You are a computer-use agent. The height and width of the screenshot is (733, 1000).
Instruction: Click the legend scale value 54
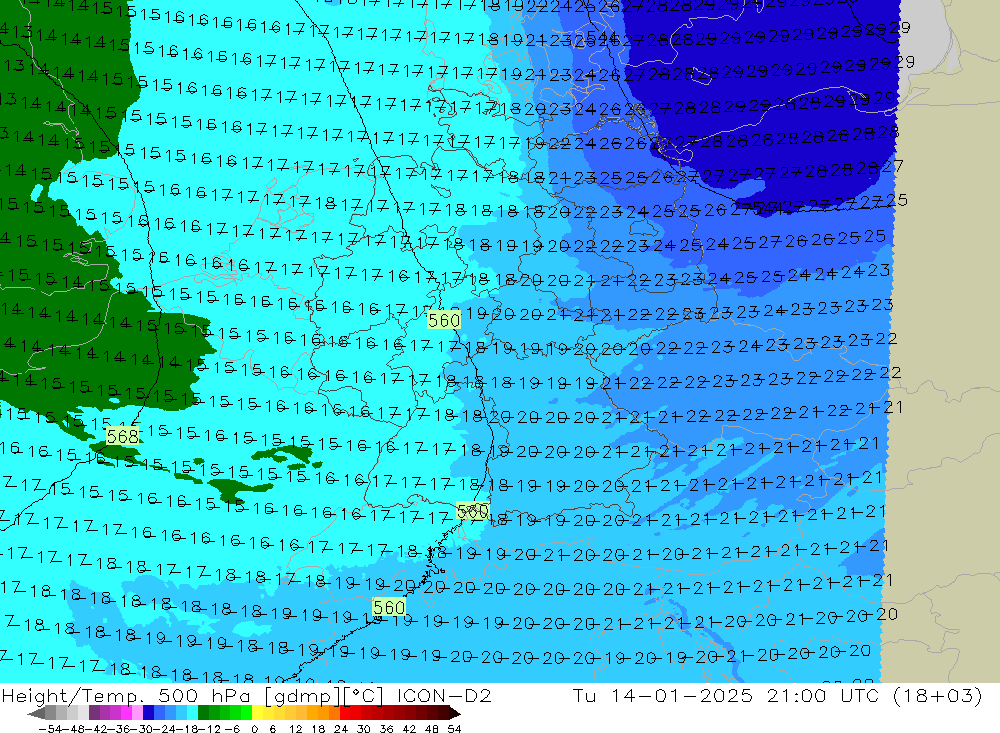454,729
